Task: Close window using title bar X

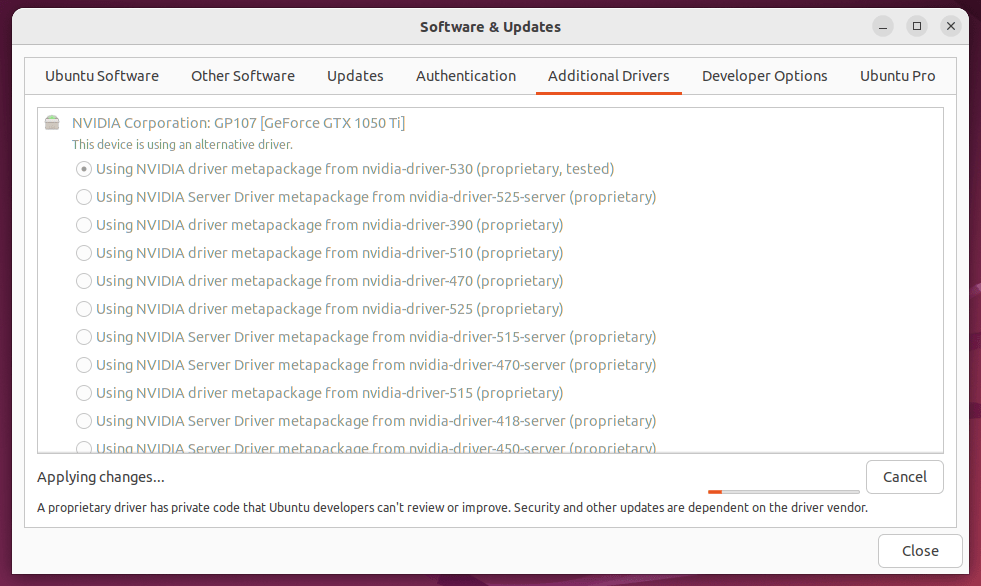Action: (950, 26)
